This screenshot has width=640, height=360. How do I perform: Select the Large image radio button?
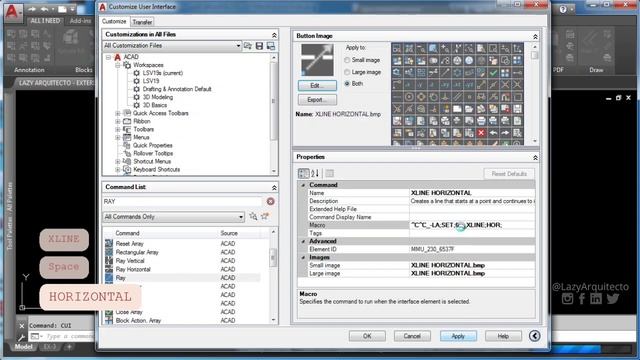point(347,72)
